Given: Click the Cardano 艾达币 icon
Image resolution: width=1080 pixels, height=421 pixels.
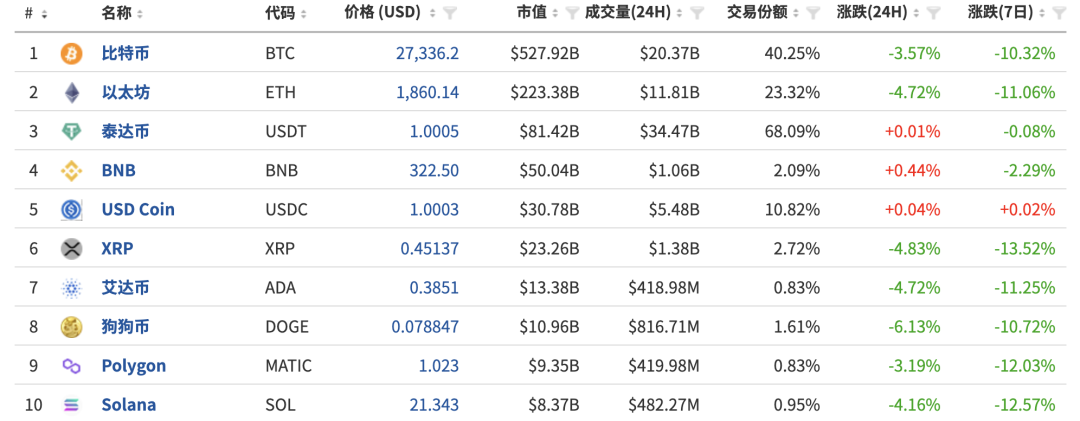Looking at the screenshot, I should coord(71,288).
